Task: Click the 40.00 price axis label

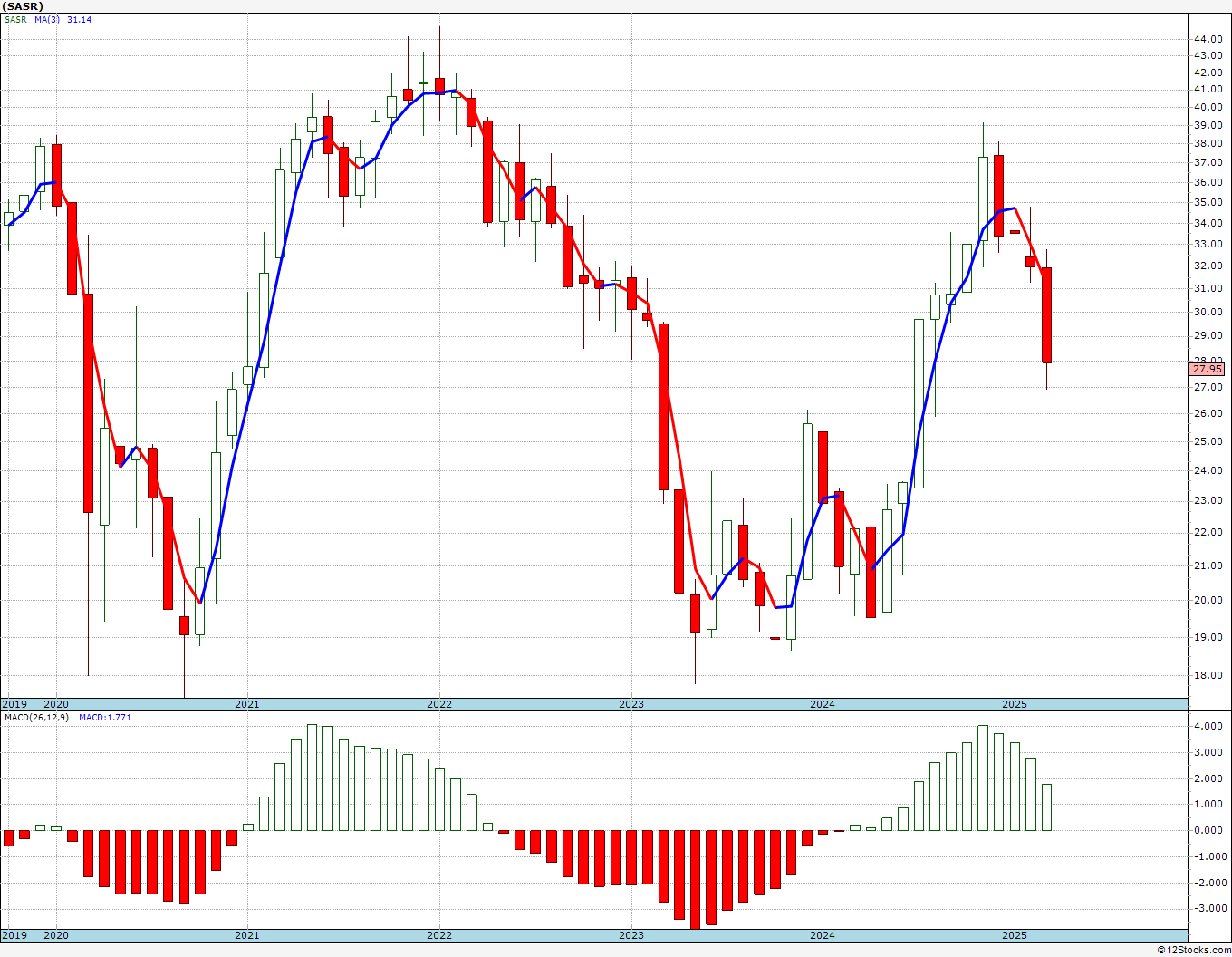Action: click(x=1209, y=107)
